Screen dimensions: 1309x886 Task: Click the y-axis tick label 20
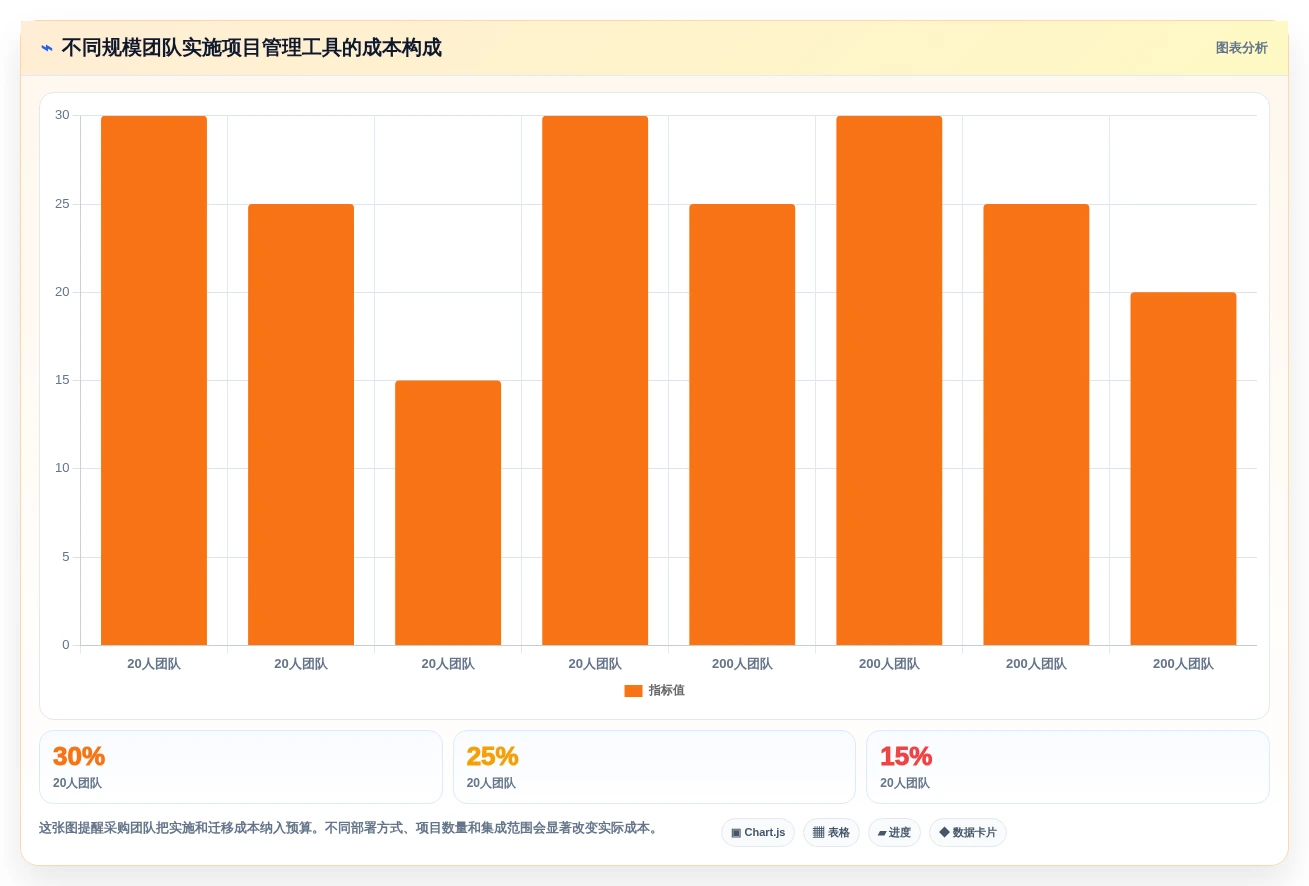tap(62, 292)
